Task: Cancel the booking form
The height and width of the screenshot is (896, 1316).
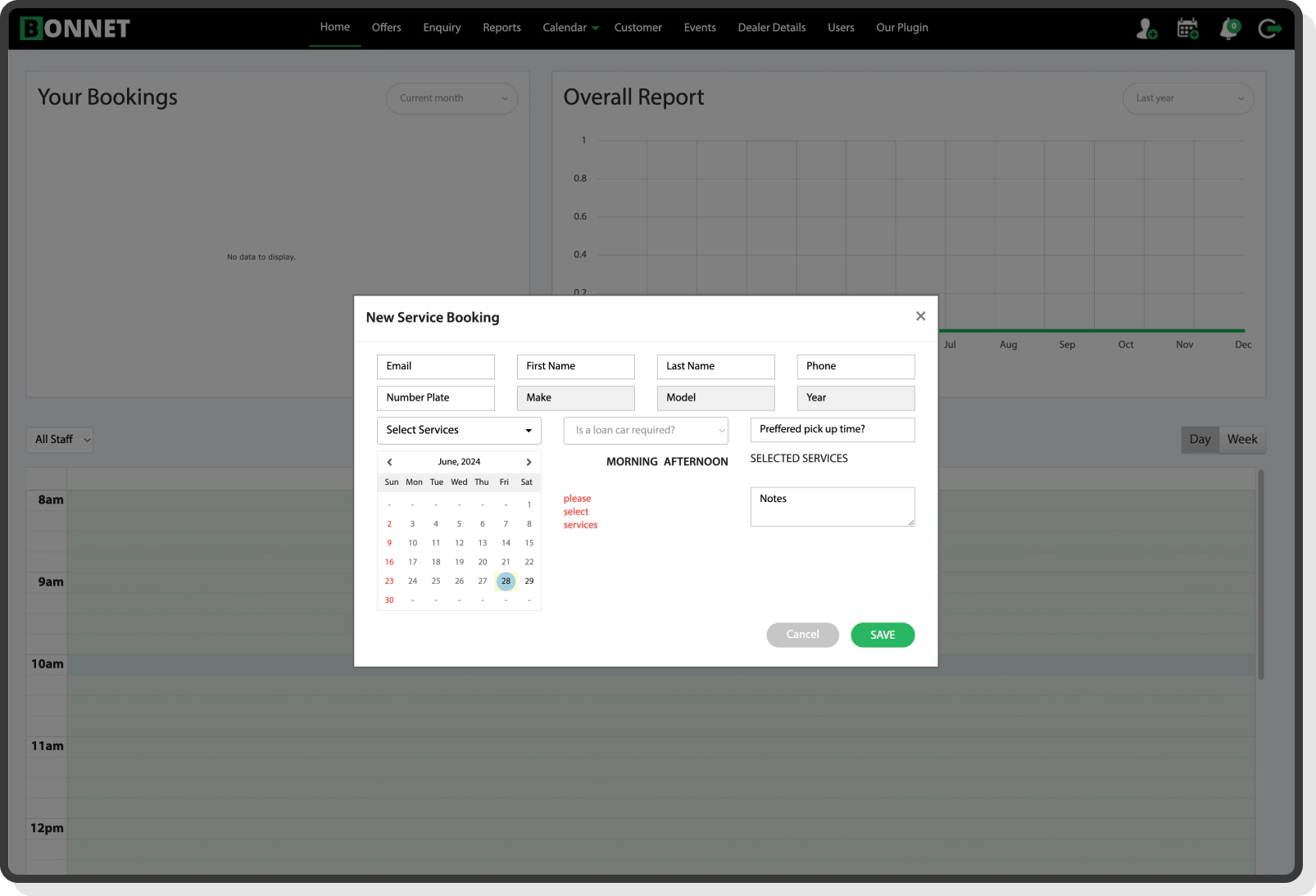Action: [x=802, y=635]
